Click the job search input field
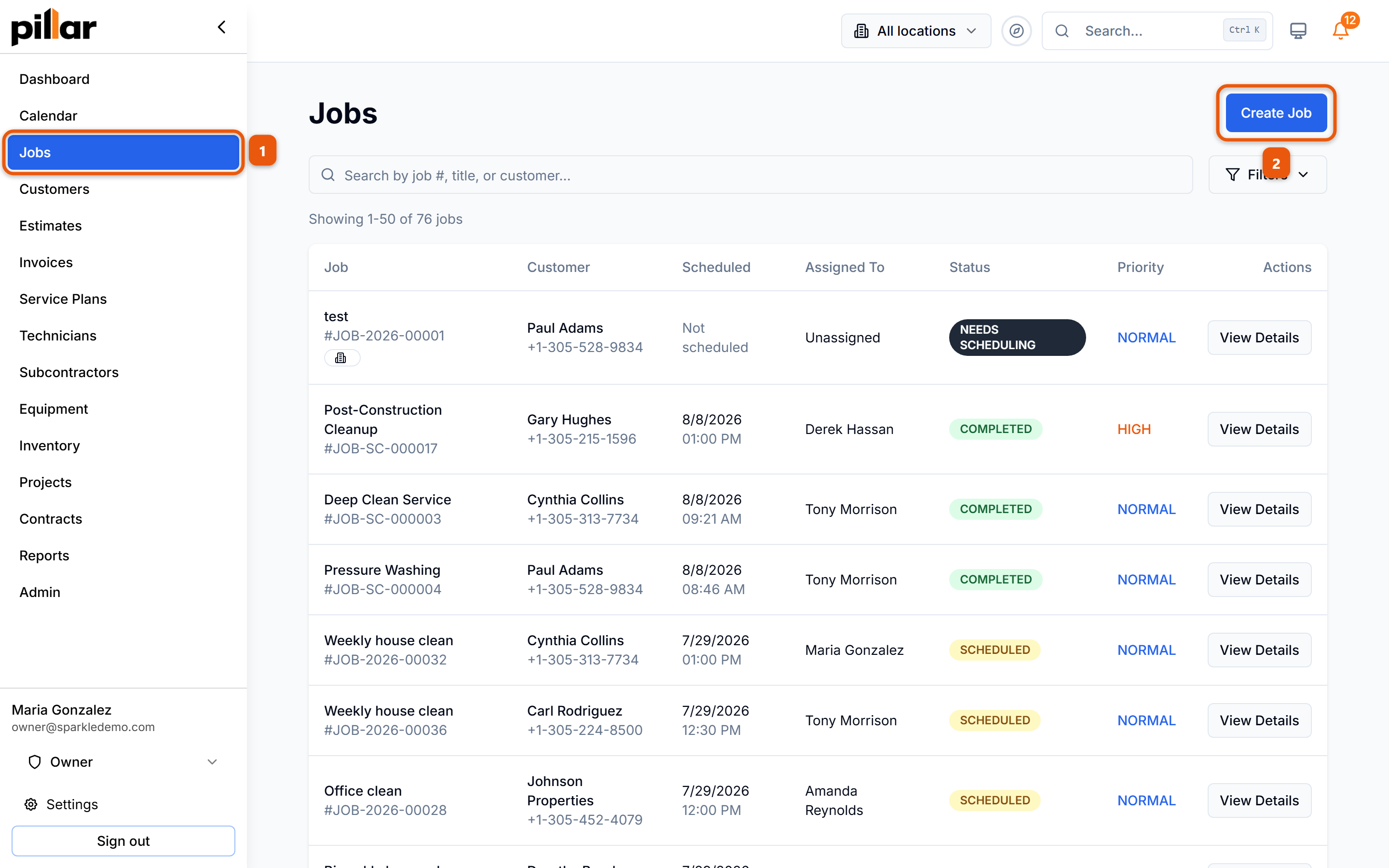 point(750,175)
